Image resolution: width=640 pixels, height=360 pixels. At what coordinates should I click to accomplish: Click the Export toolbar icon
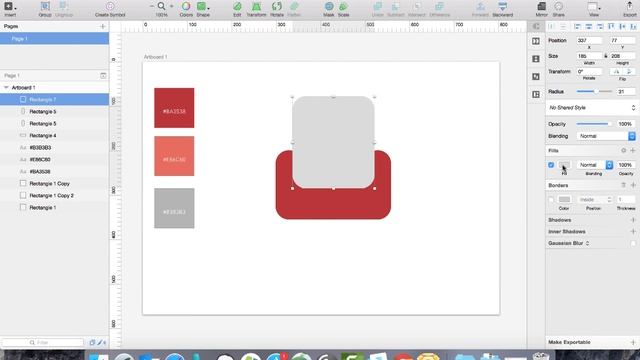point(630,6)
